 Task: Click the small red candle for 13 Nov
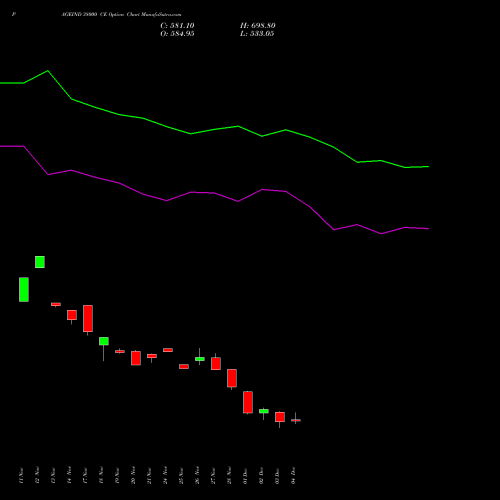coord(56,304)
